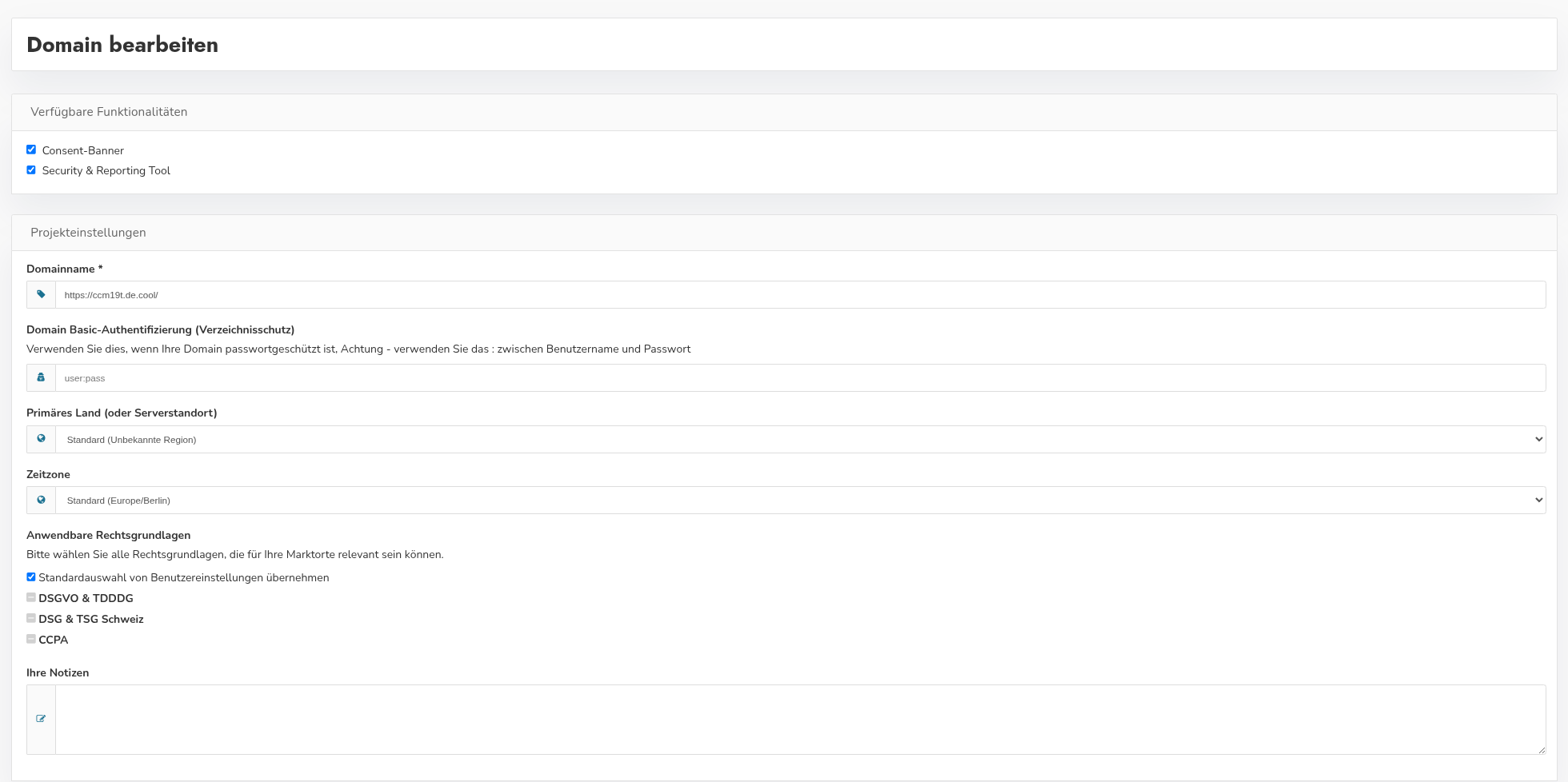This screenshot has width=1568, height=782.
Task: Click the Projekteinstellungen section header
Action: coord(88,233)
